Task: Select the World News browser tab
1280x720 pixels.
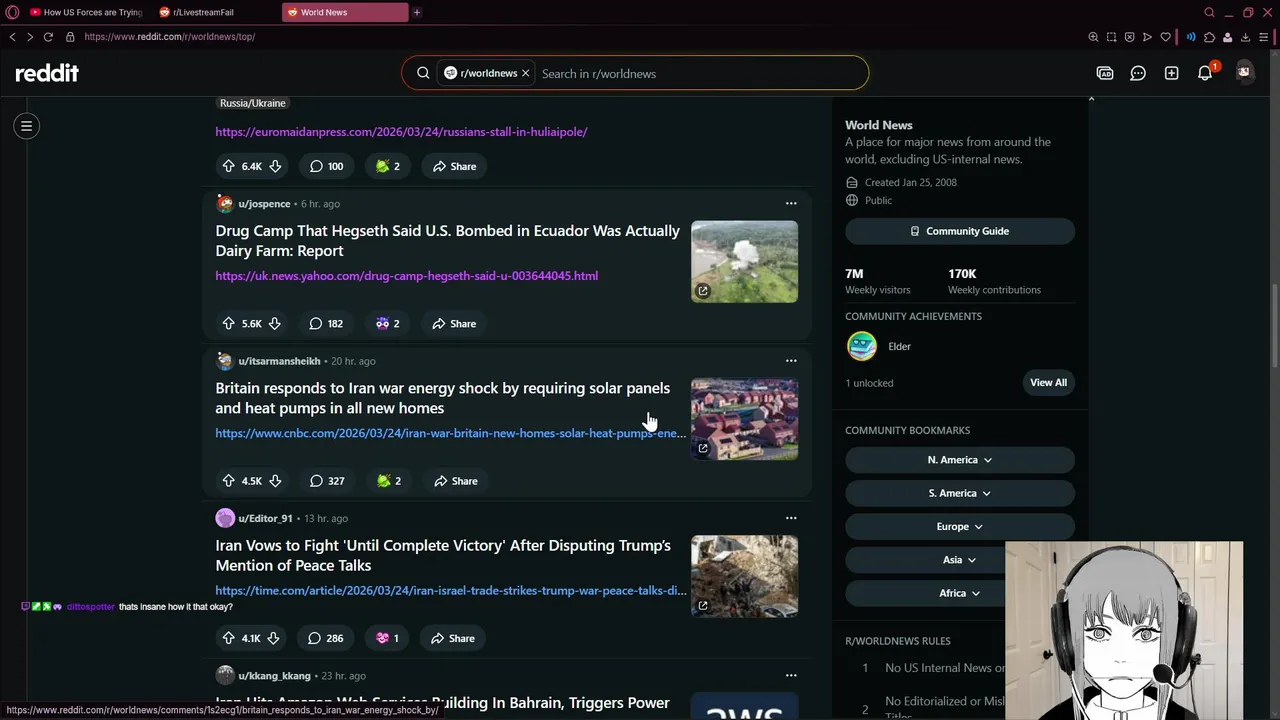Action: click(345, 12)
